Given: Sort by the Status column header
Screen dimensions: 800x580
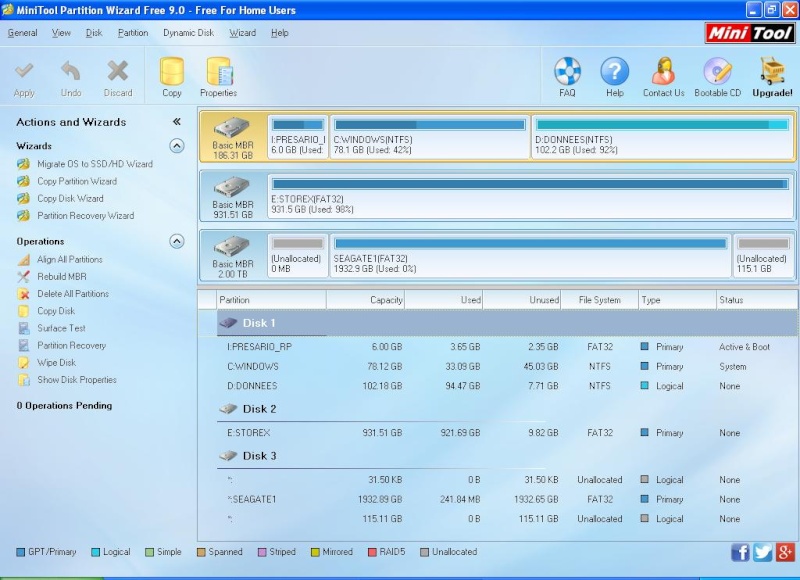Looking at the screenshot, I should (757, 300).
